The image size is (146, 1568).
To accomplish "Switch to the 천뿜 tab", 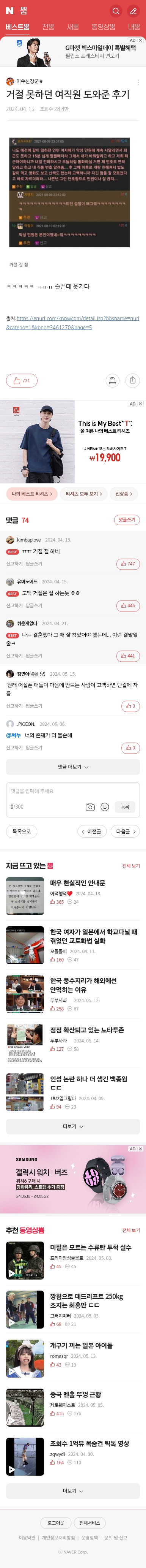I will pos(48,27).
